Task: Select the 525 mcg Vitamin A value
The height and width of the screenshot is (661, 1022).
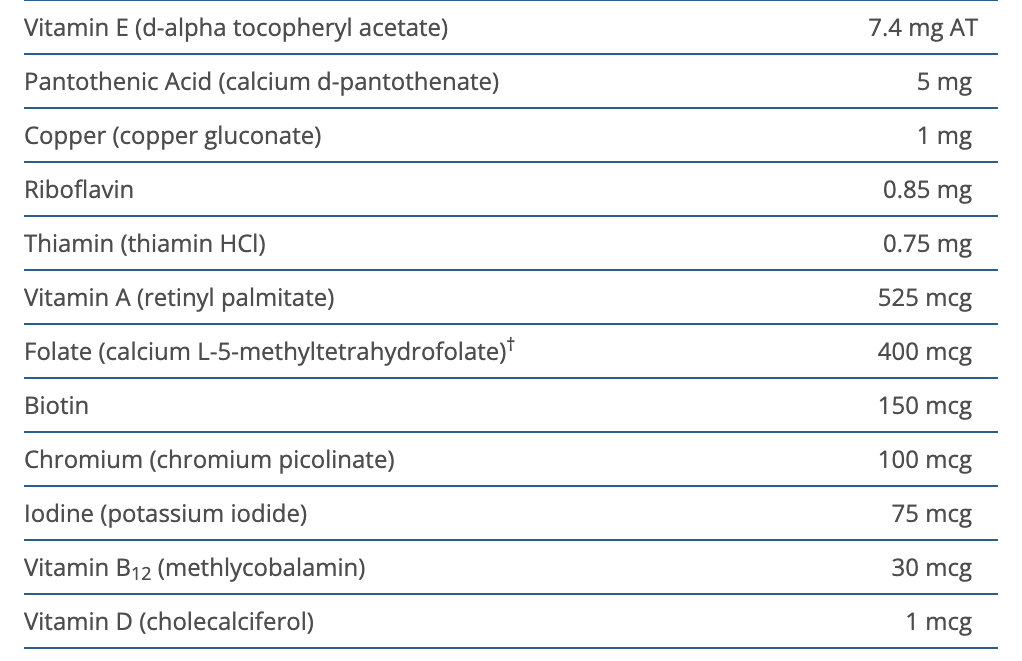Action: tap(924, 297)
